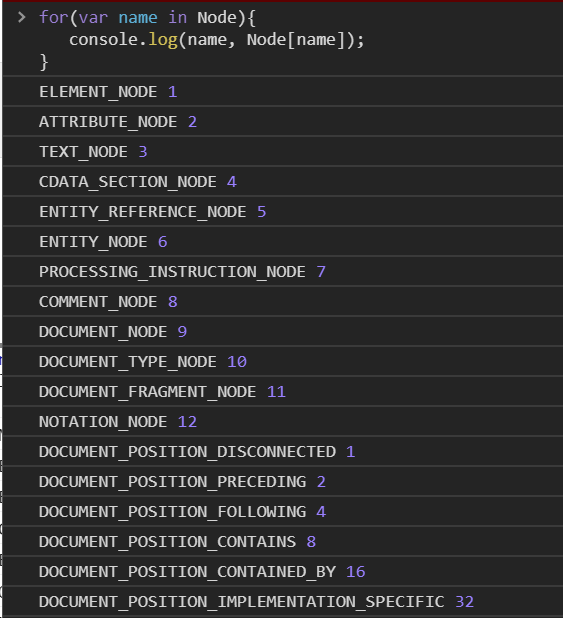Select the DOCUMENT_POSITION_FOLLOWING 4 row
563x618 pixels.
click(283, 511)
